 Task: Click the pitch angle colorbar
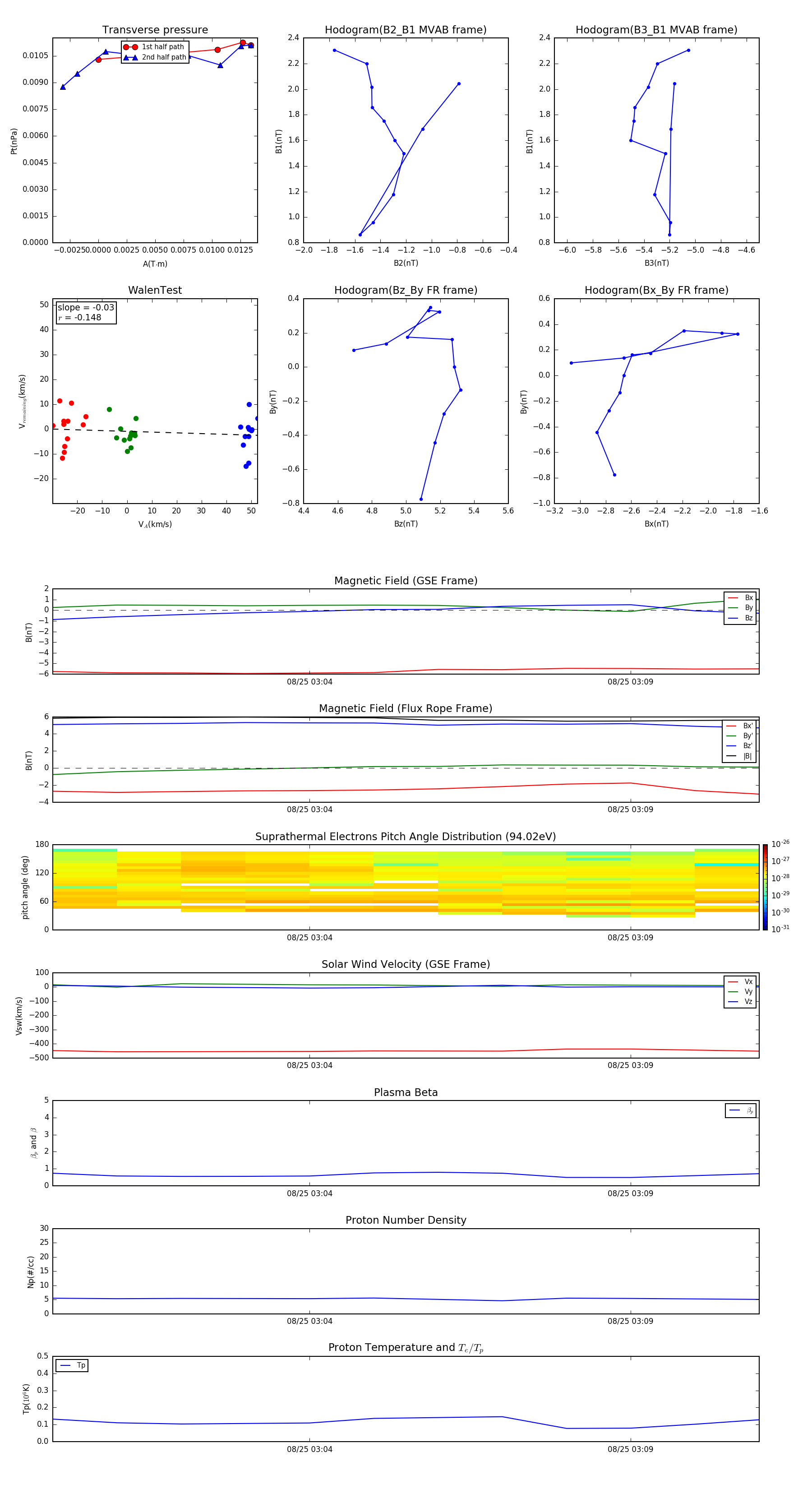point(765,887)
